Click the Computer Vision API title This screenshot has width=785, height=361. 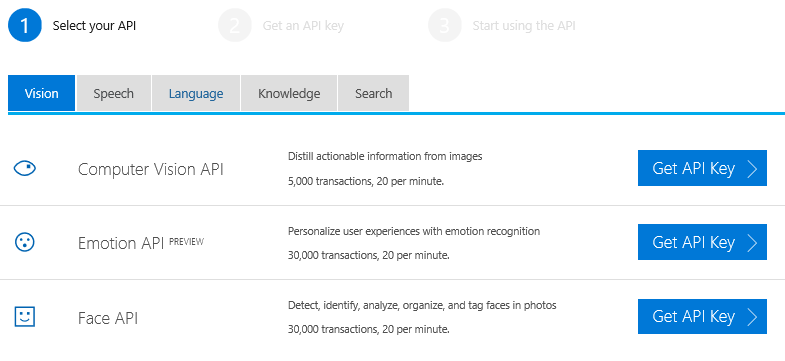coord(151,169)
